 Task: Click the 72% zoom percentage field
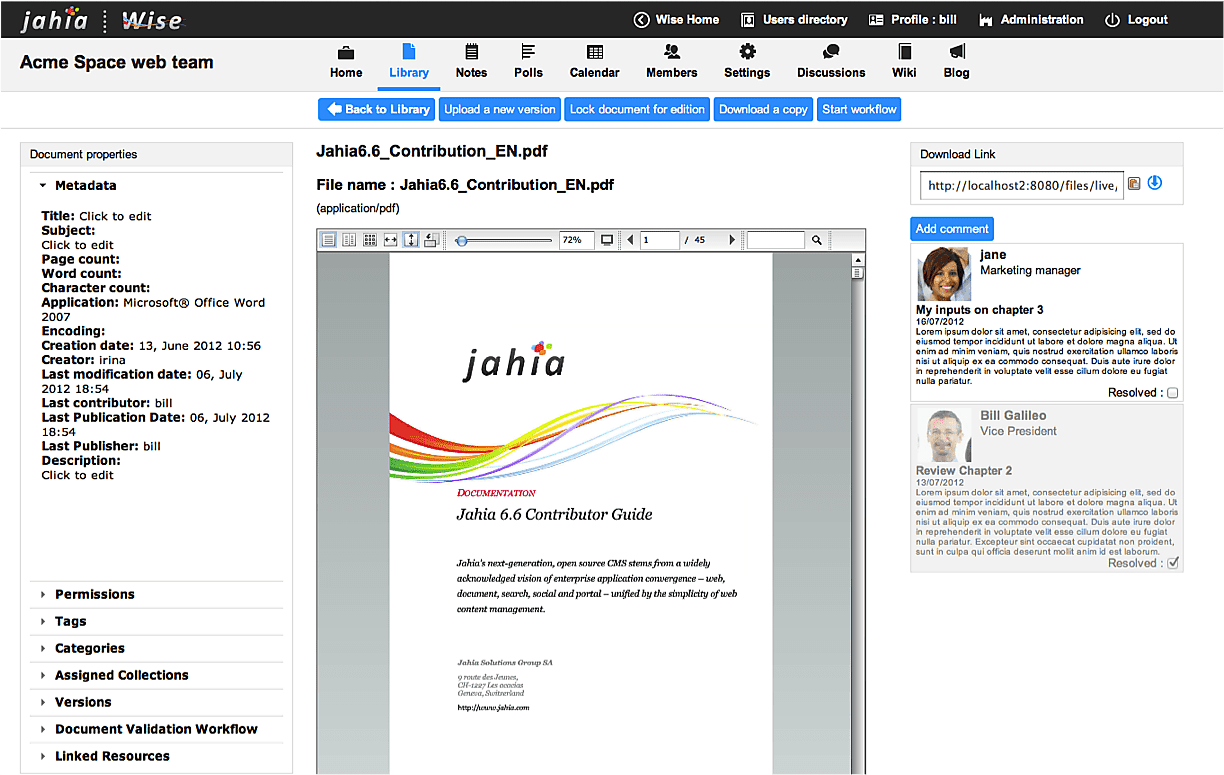point(575,240)
